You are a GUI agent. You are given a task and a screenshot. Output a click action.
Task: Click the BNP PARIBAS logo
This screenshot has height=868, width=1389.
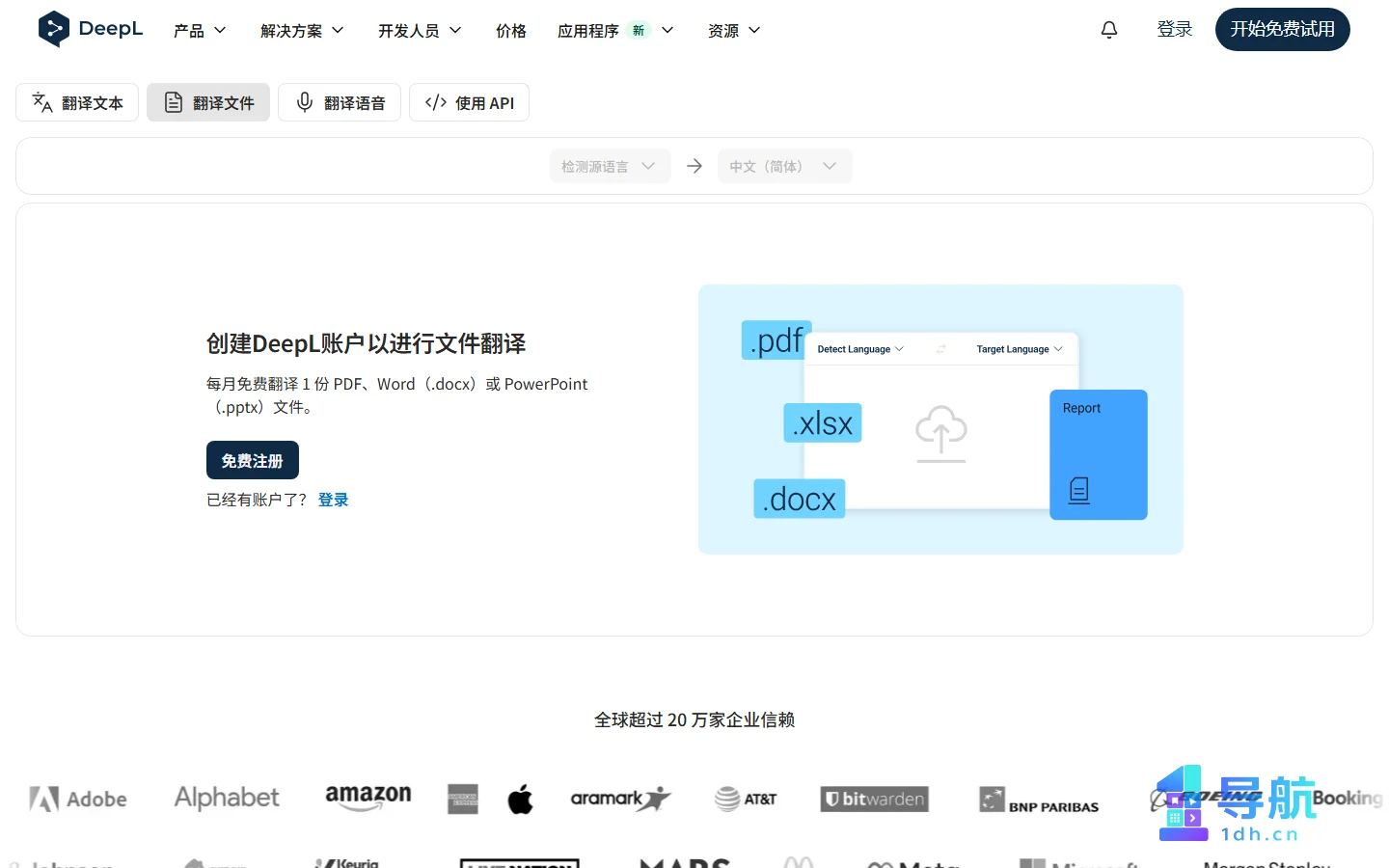[x=1039, y=800]
